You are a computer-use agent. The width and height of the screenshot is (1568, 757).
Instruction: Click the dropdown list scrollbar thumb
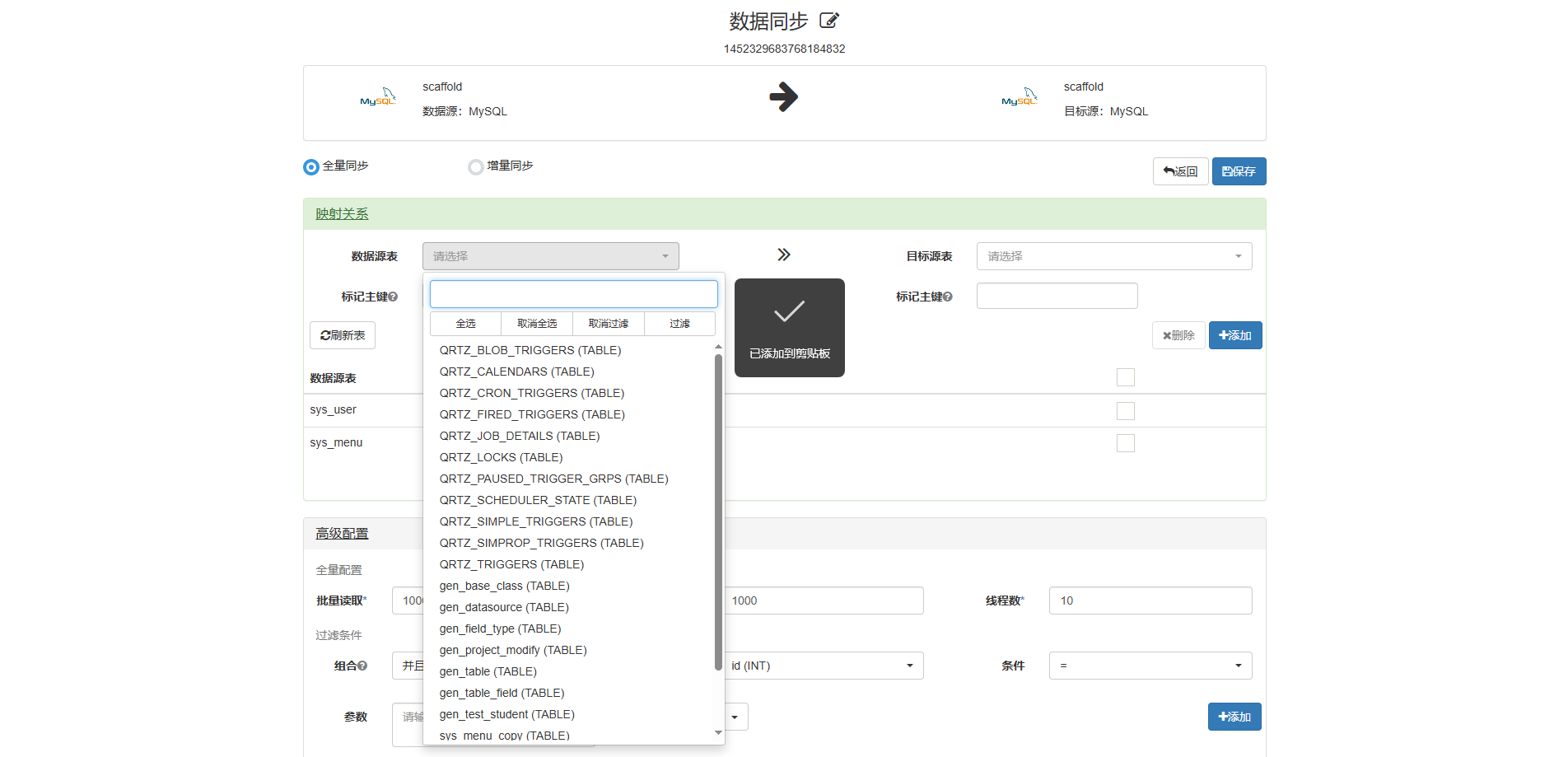click(718, 512)
